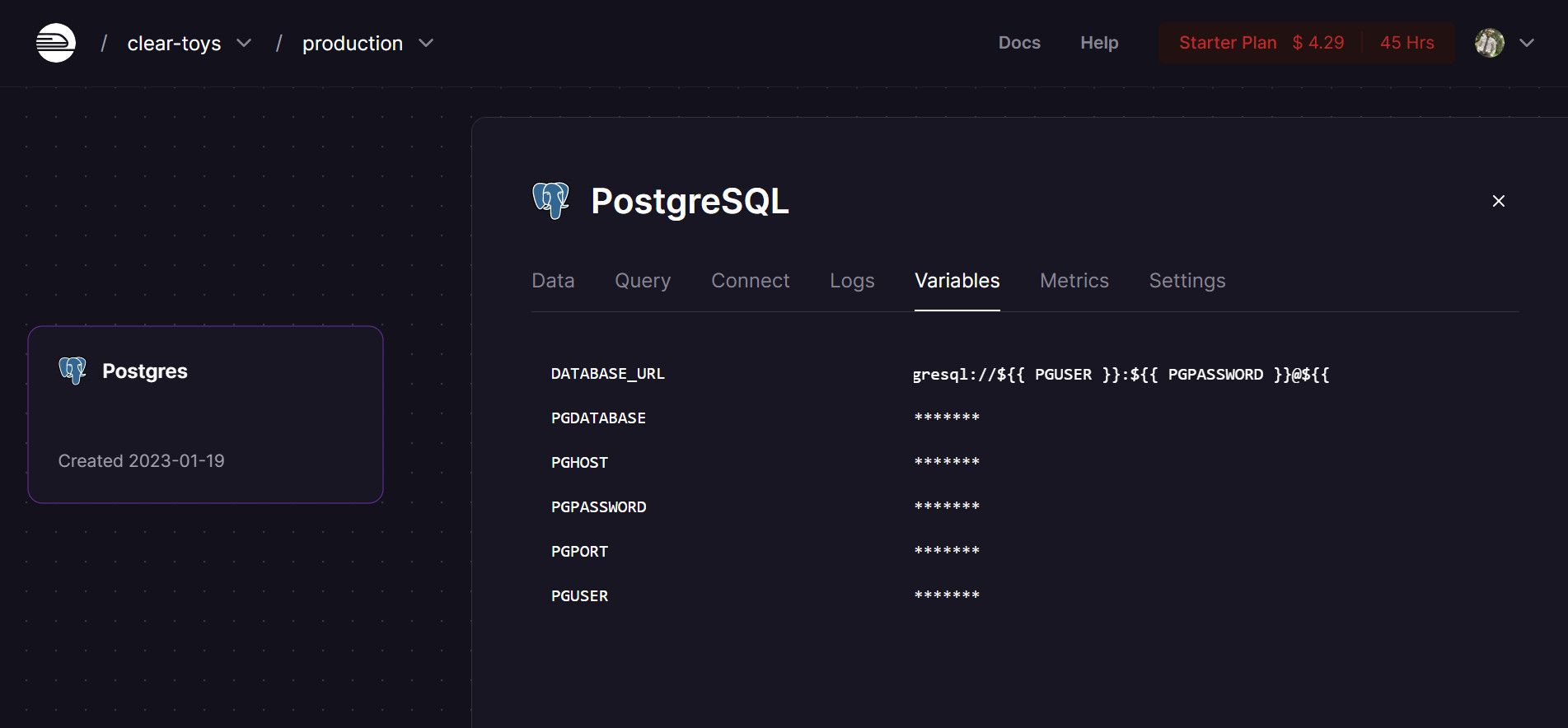Click the Help link

(x=1099, y=43)
